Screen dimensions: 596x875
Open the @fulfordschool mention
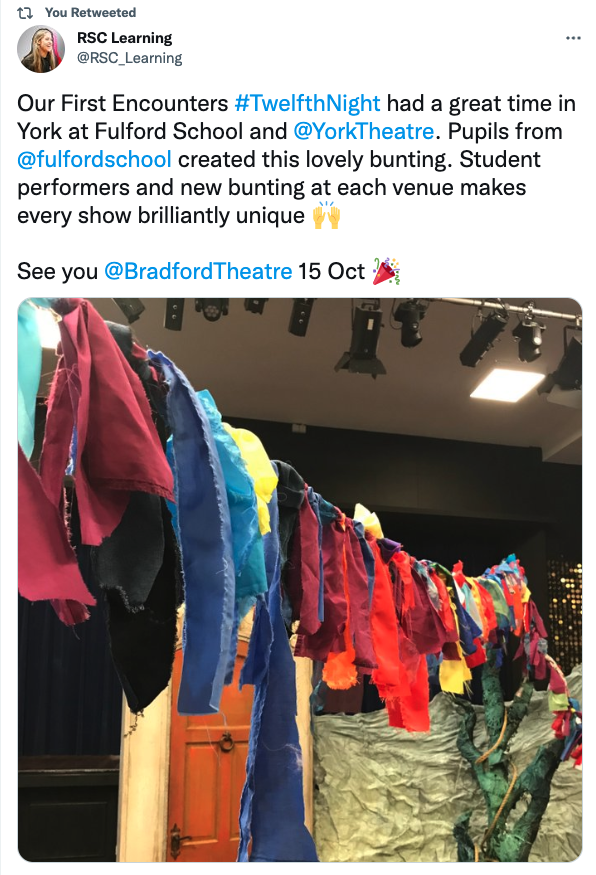click(x=94, y=160)
